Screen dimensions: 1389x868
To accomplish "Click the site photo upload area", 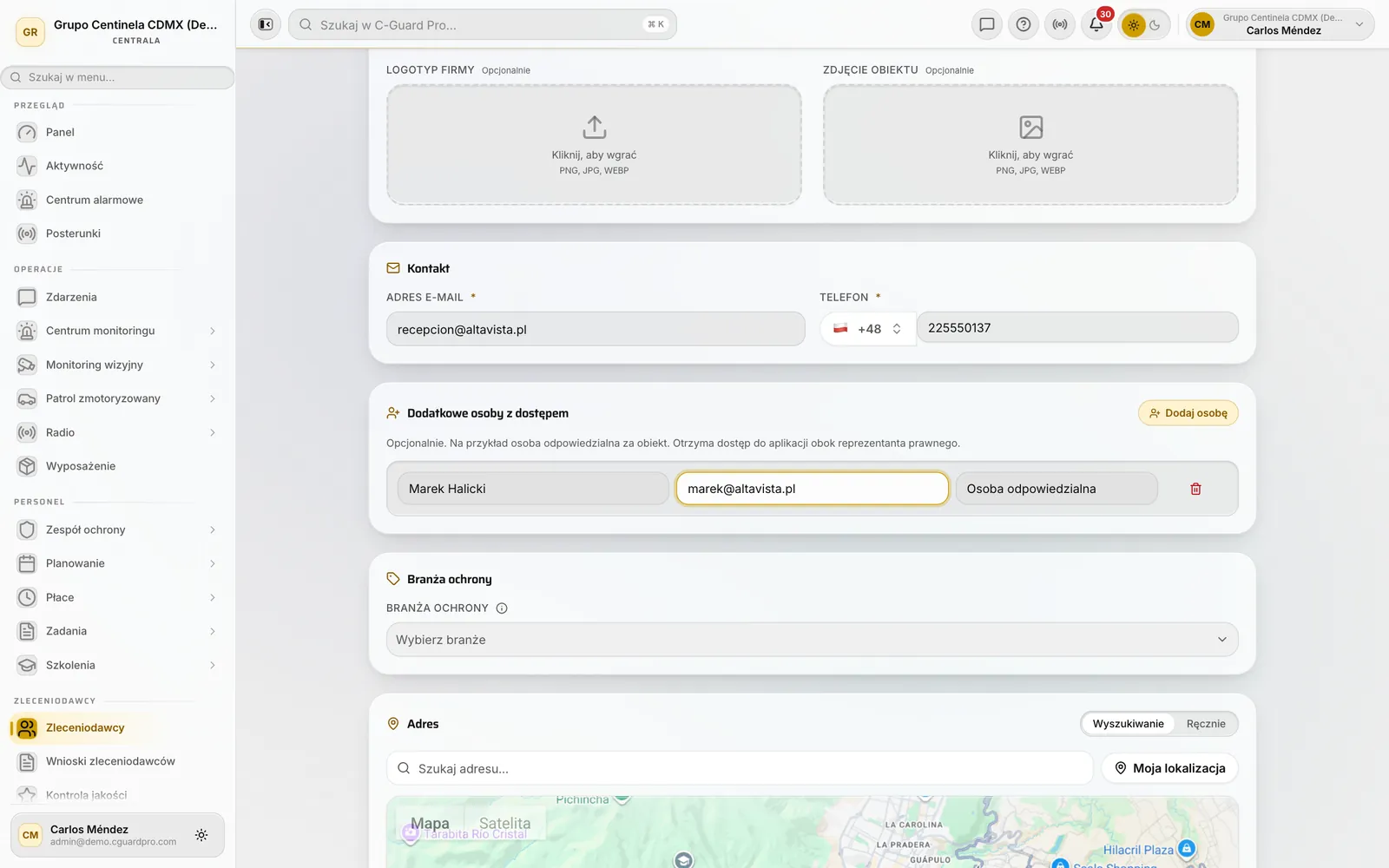I will click(1030, 144).
